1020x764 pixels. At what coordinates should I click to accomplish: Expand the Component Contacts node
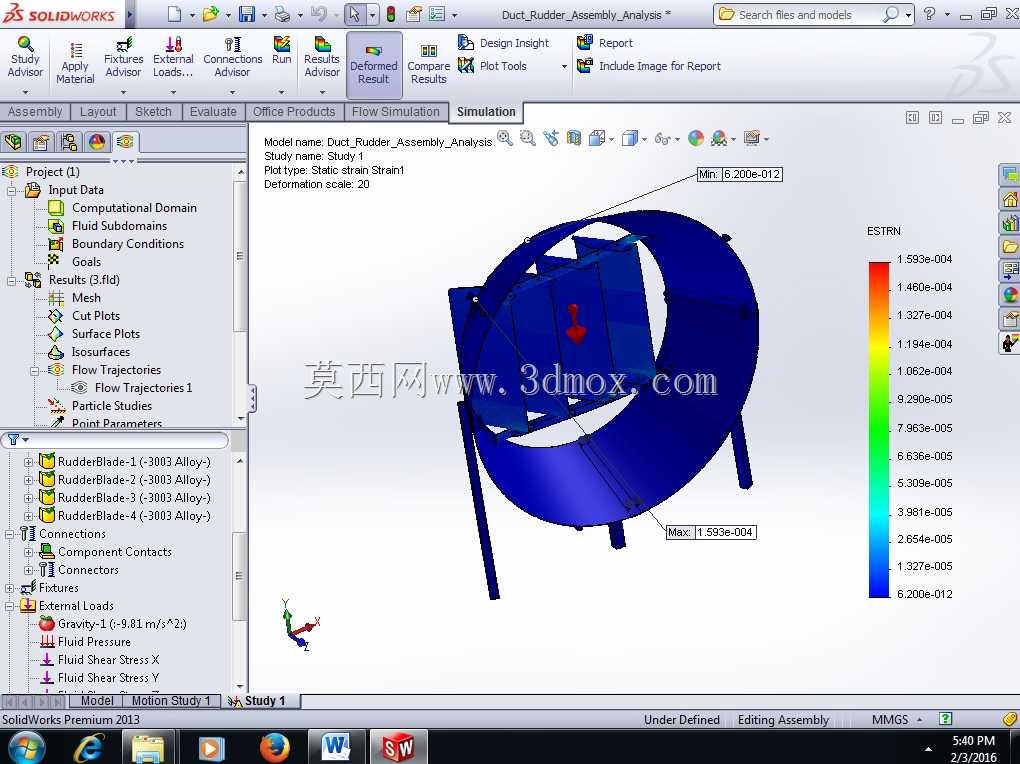click(x=28, y=552)
